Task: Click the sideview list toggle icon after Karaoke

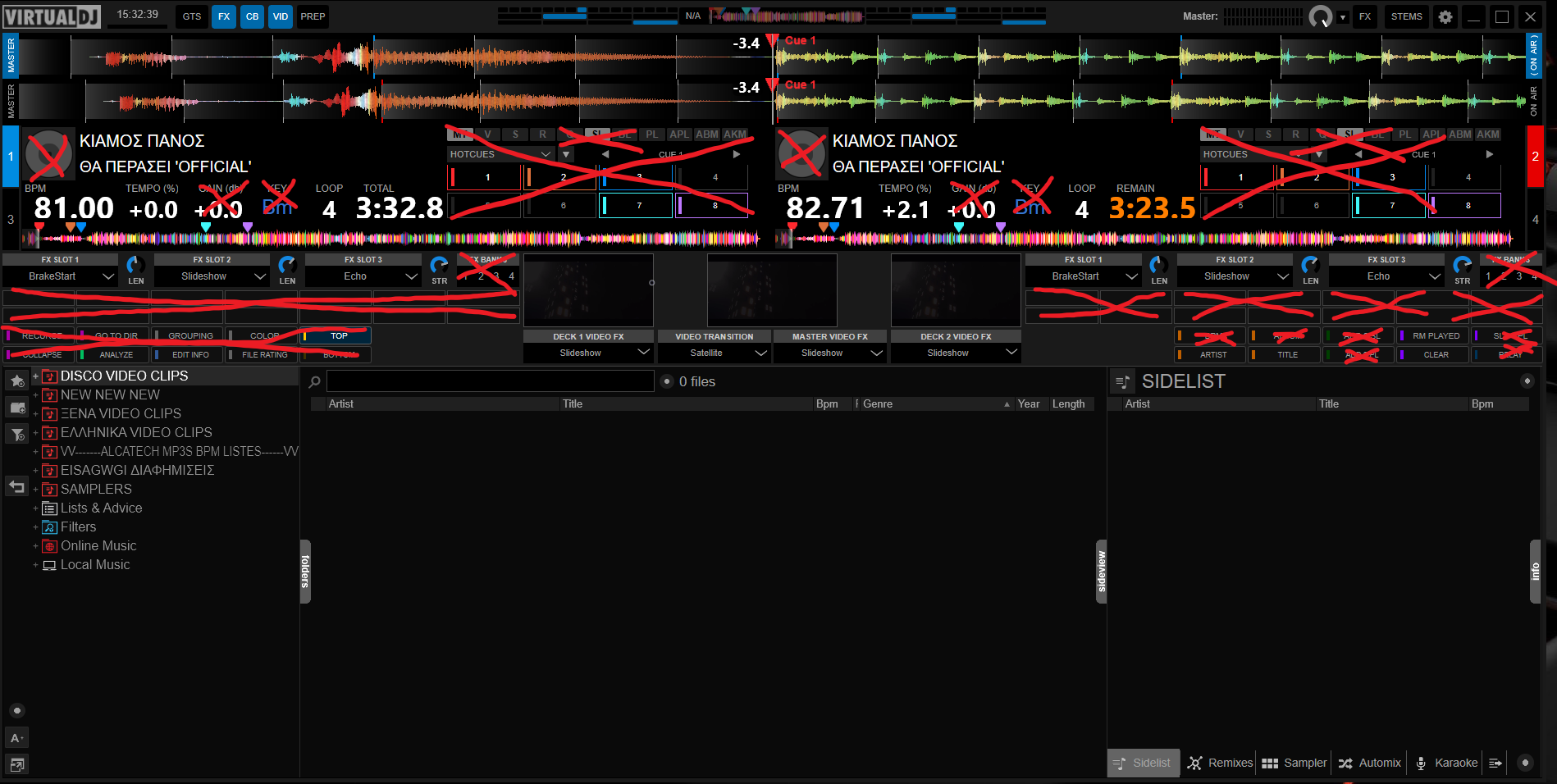Action: pos(1495,763)
